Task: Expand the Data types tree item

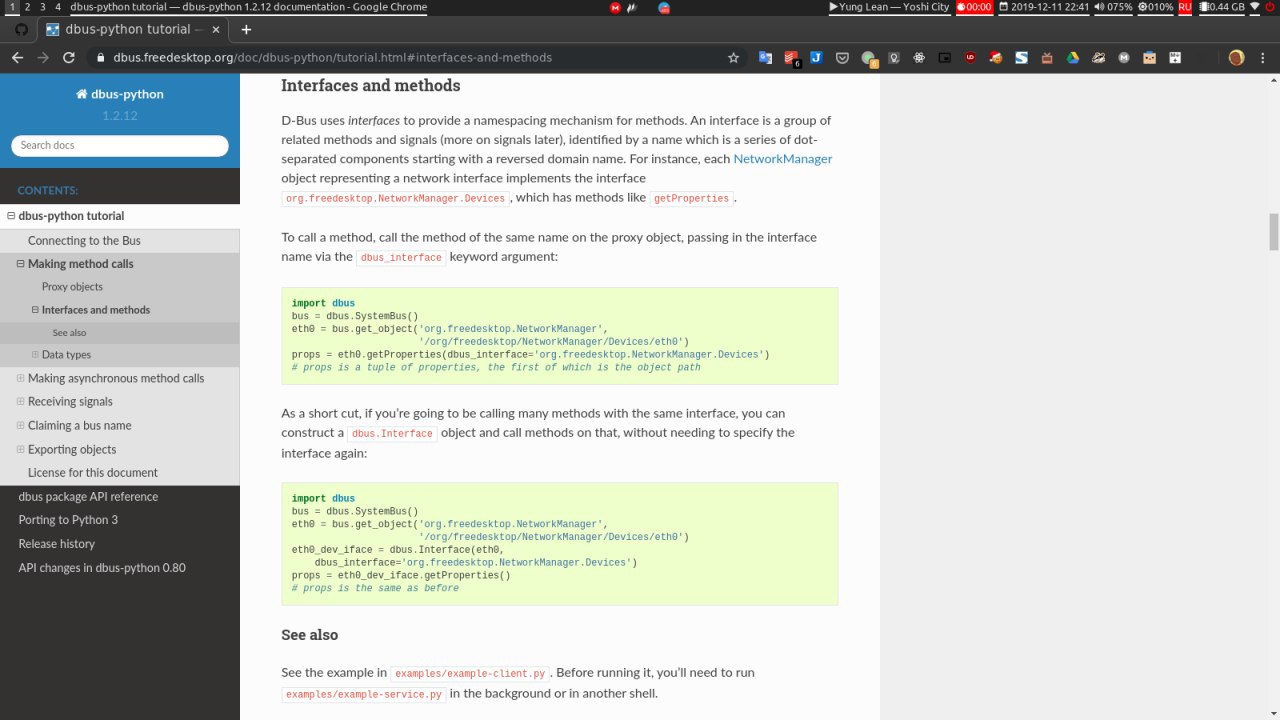Action: point(35,354)
